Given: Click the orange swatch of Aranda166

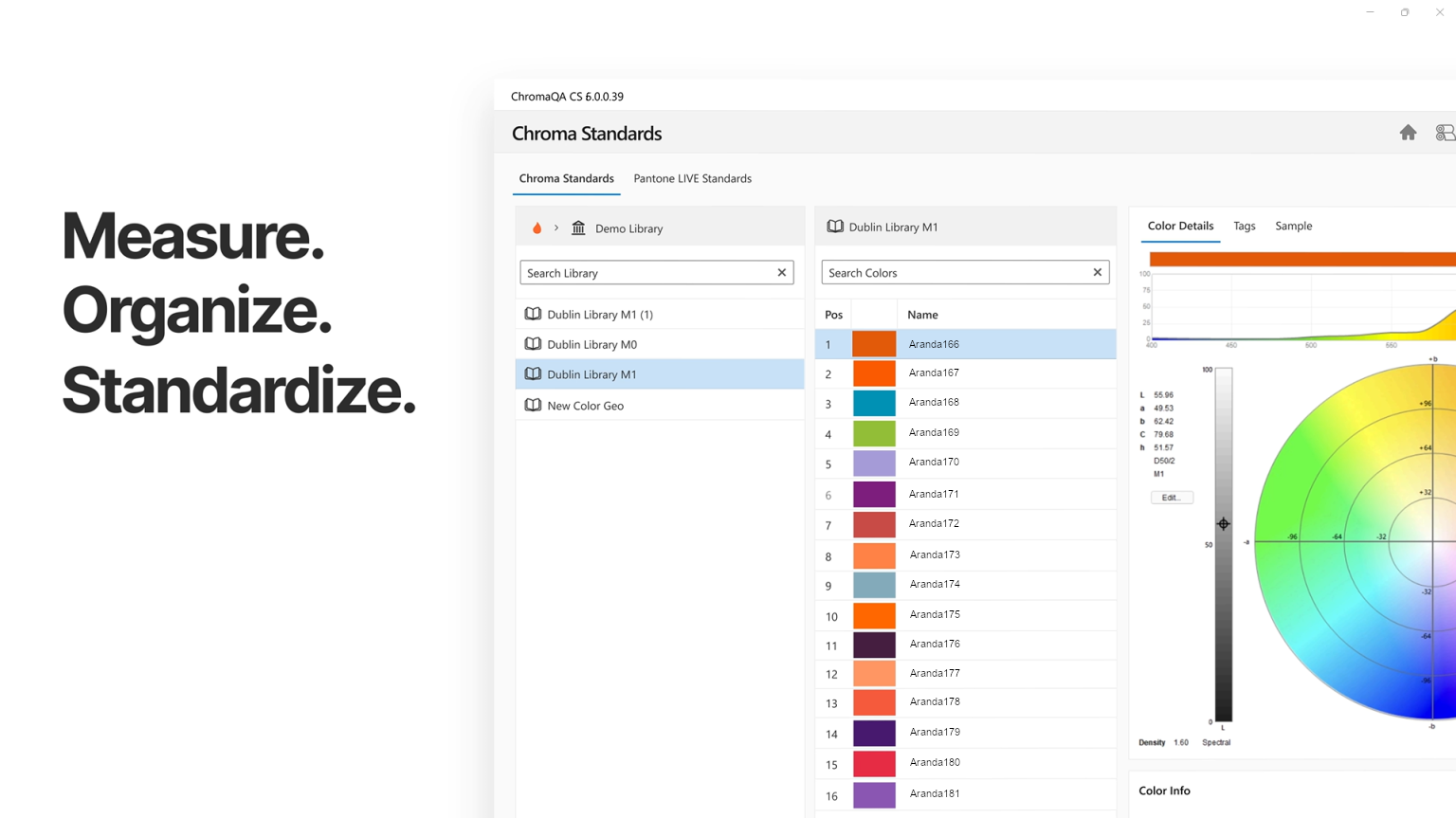Looking at the screenshot, I should coord(873,343).
